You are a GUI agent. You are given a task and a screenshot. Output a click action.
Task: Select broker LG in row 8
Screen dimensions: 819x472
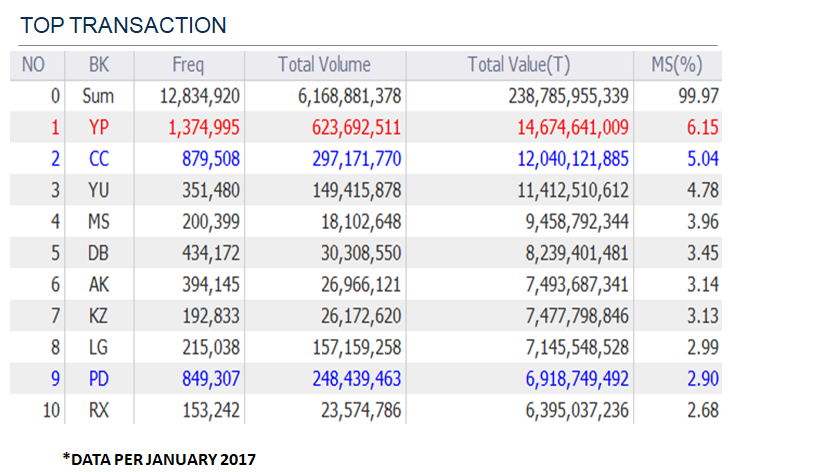point(99,347)
